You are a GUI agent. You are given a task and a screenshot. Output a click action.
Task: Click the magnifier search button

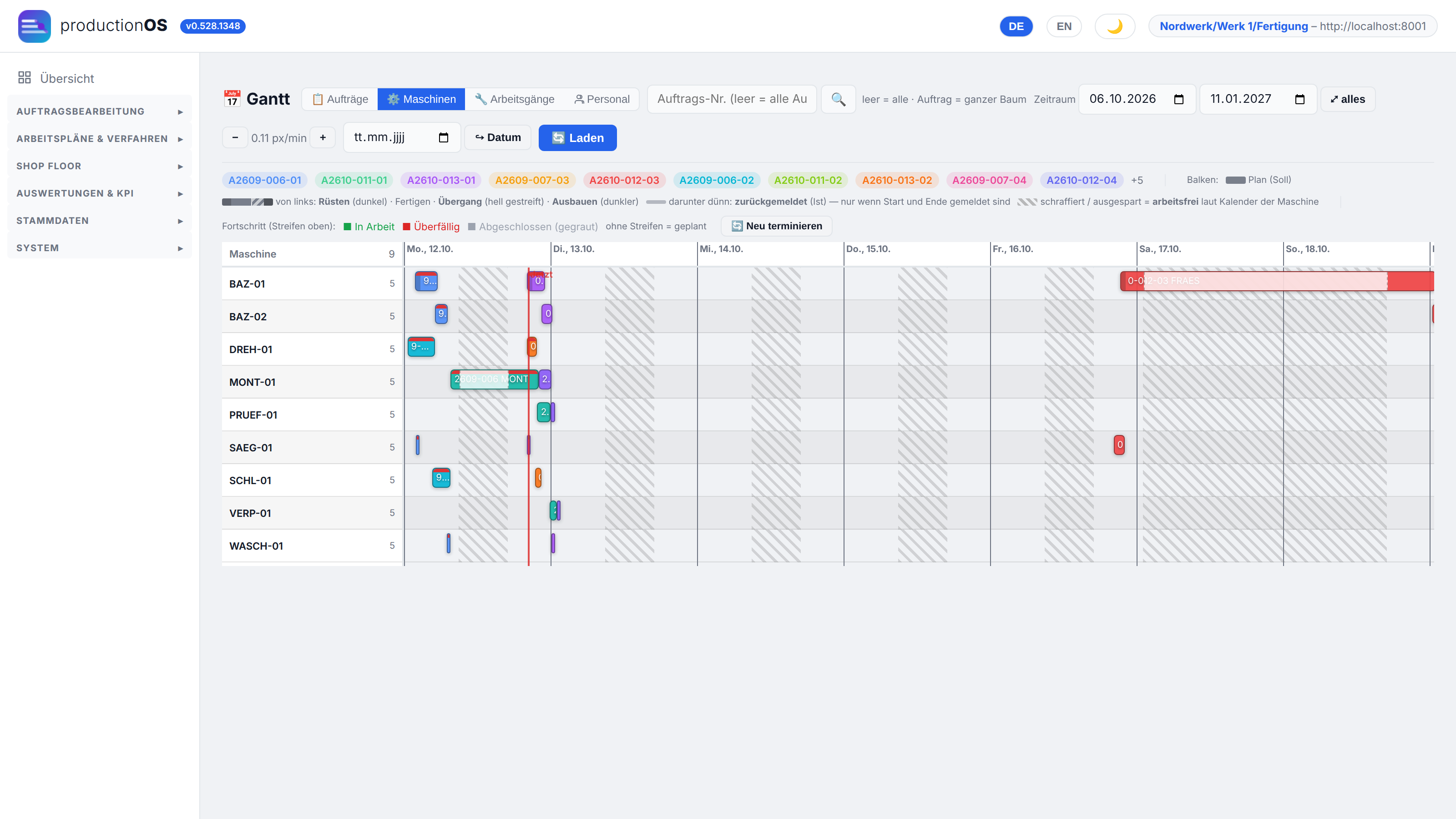tap(838, 100)
